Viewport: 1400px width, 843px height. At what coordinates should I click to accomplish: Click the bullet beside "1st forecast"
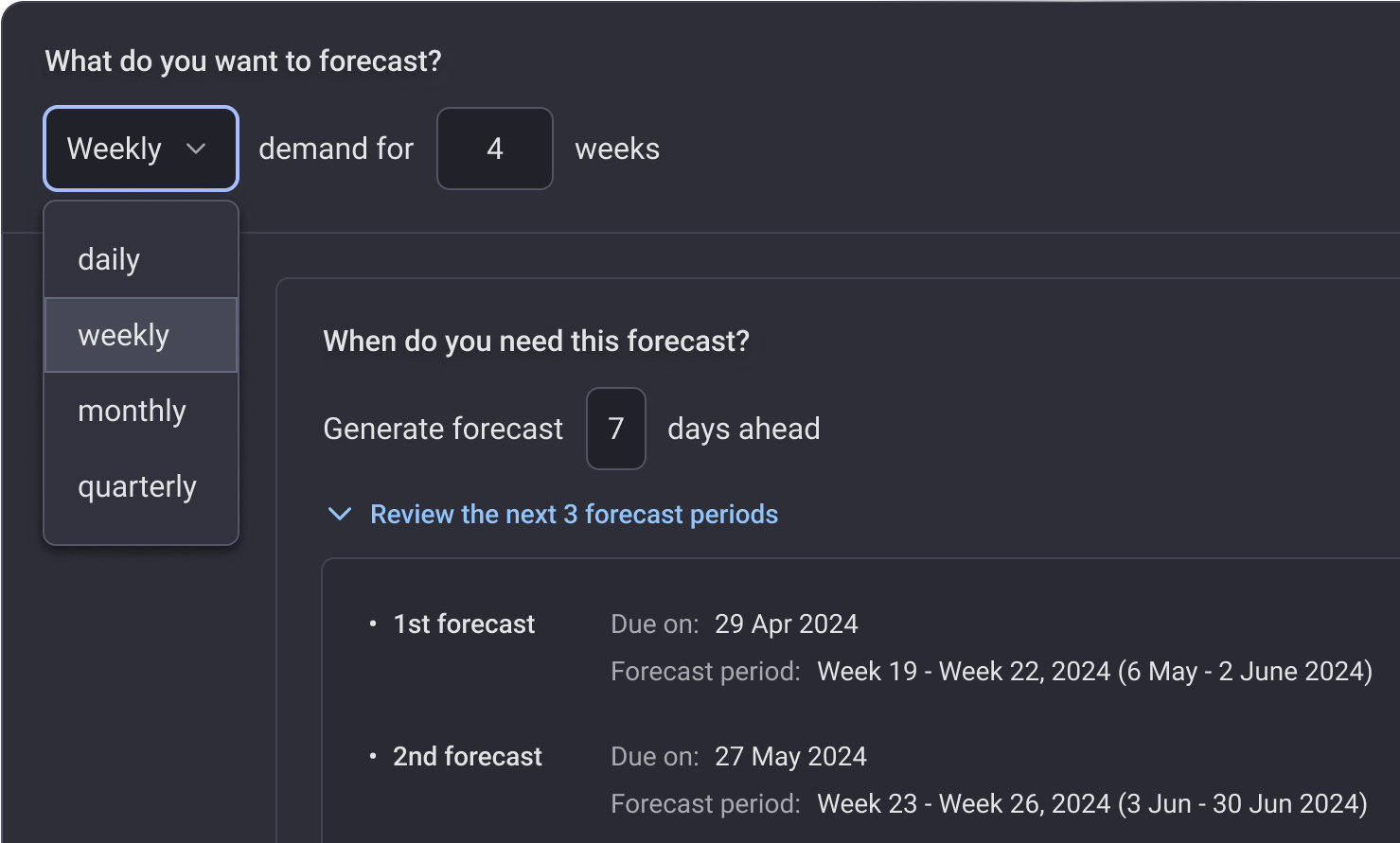pyautogui.click(x=370, y=623)
